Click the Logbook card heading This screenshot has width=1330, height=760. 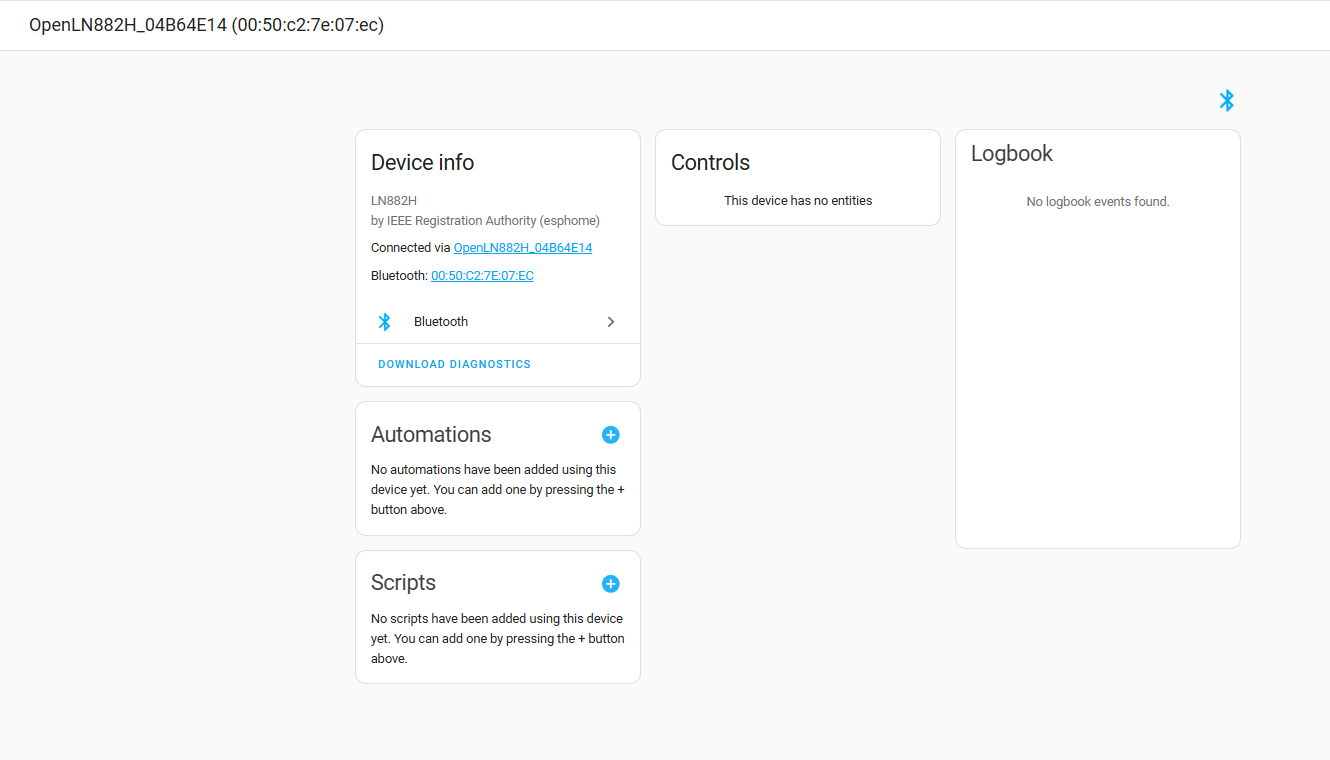[1012, 154]
